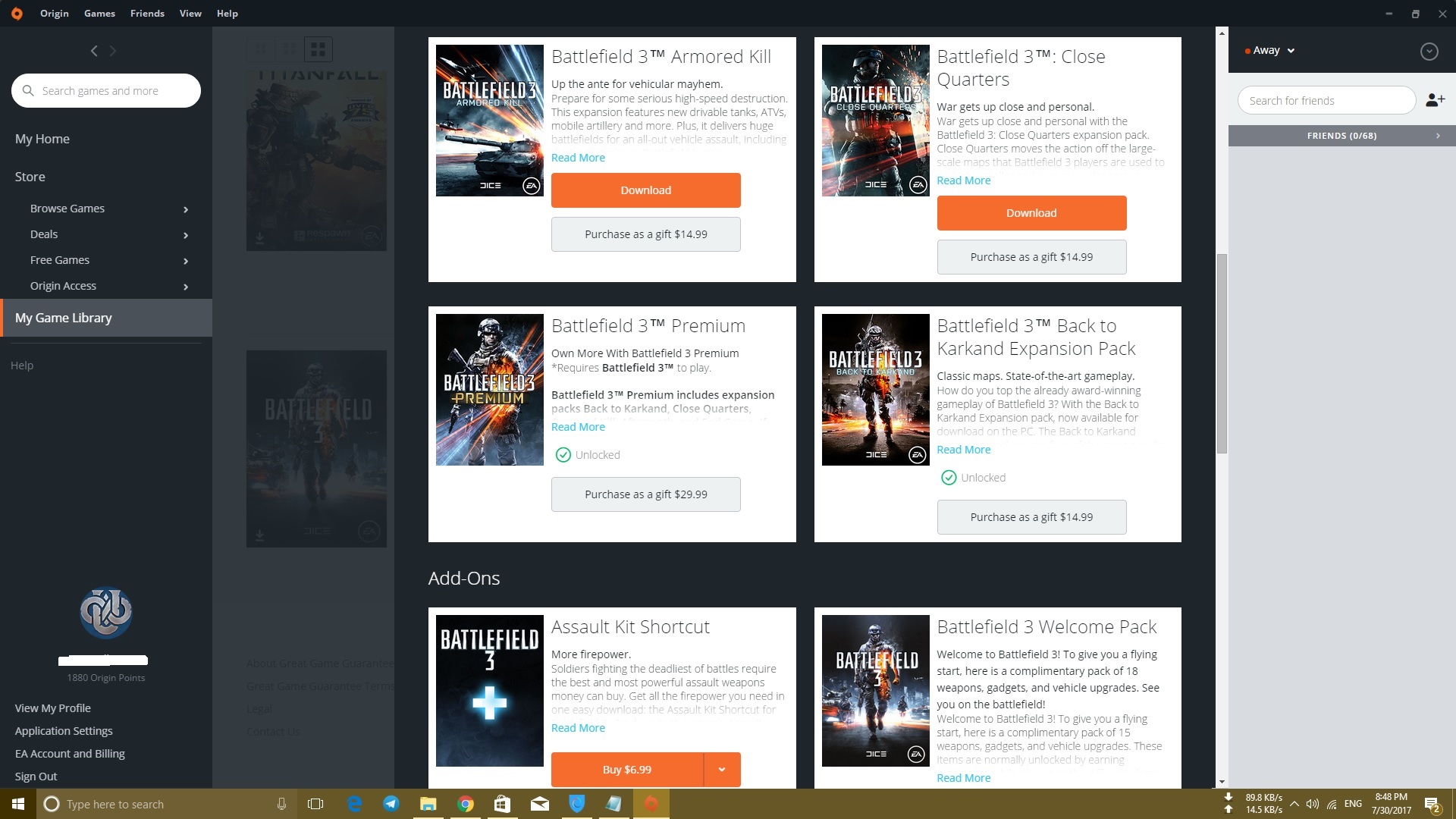Purchase Close Quarters as a gift for $14.99
This screenshot has width=1456, height=819.
pos(1031,257)
